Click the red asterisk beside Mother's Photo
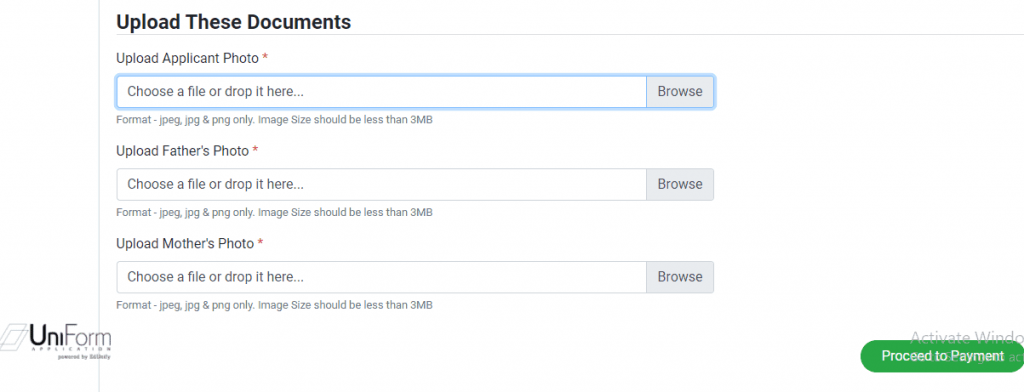Screen dimensions: 1024x392 tap(260, 243)
